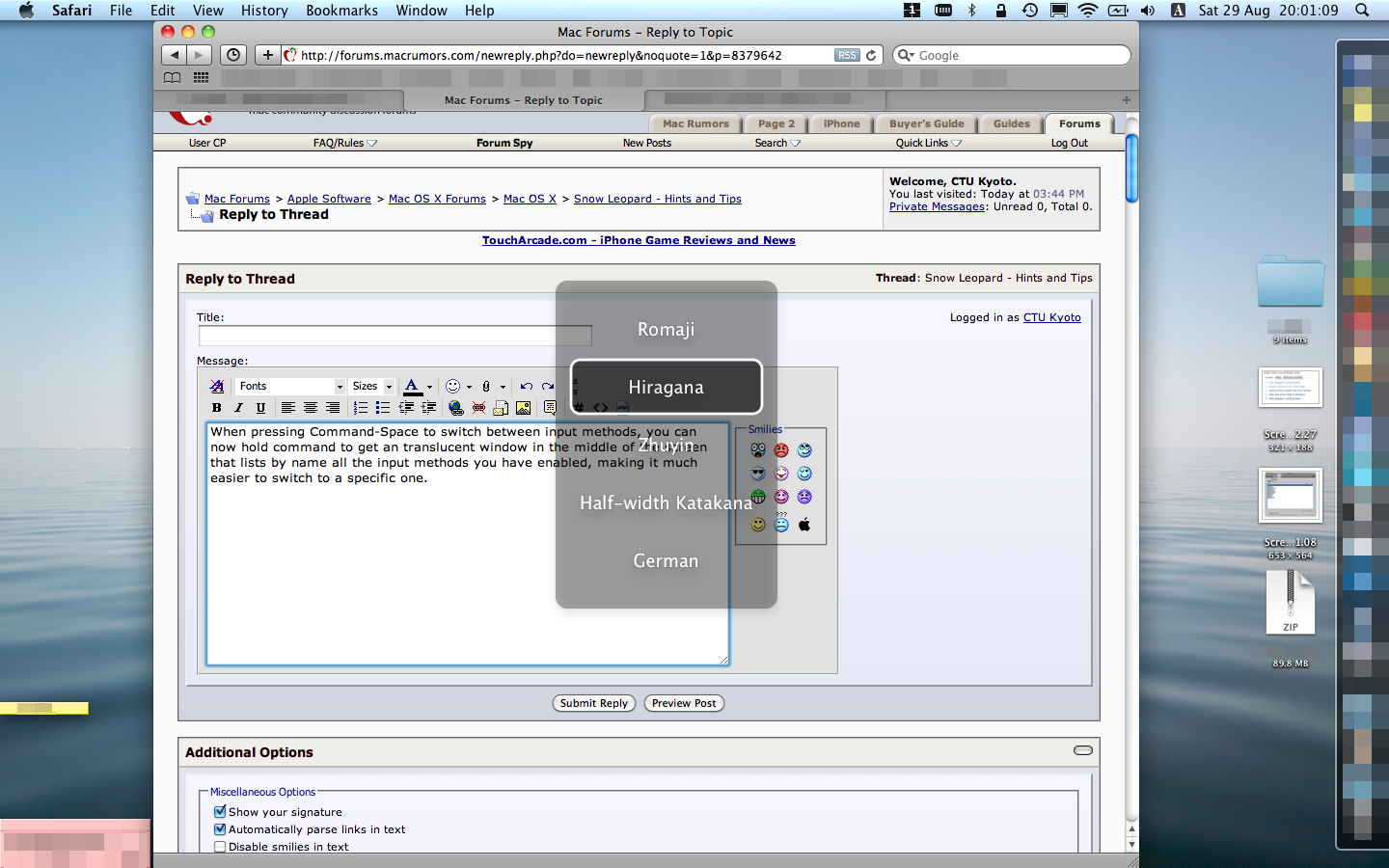Insert the Apple logo smiley
This screenshot has width=1389, height=868.
[x=804, y=525]
